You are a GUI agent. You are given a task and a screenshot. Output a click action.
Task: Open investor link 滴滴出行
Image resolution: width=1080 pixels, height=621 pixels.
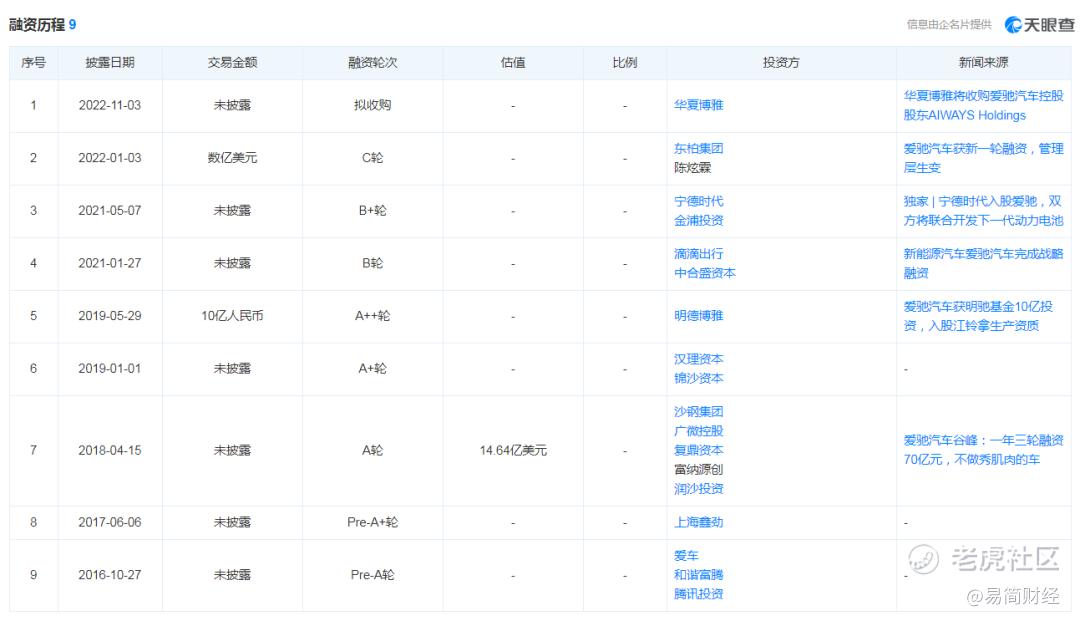click(x=698, y=254)
